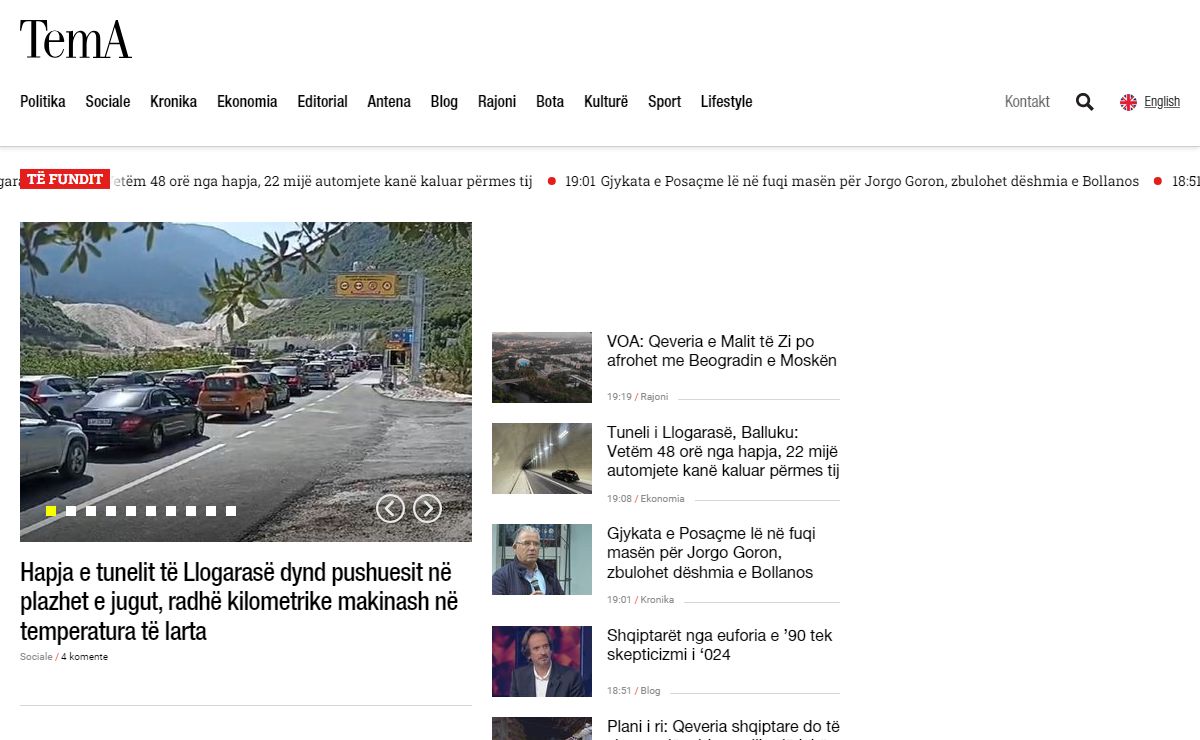Open the Sport menu section

coord(664,102)
